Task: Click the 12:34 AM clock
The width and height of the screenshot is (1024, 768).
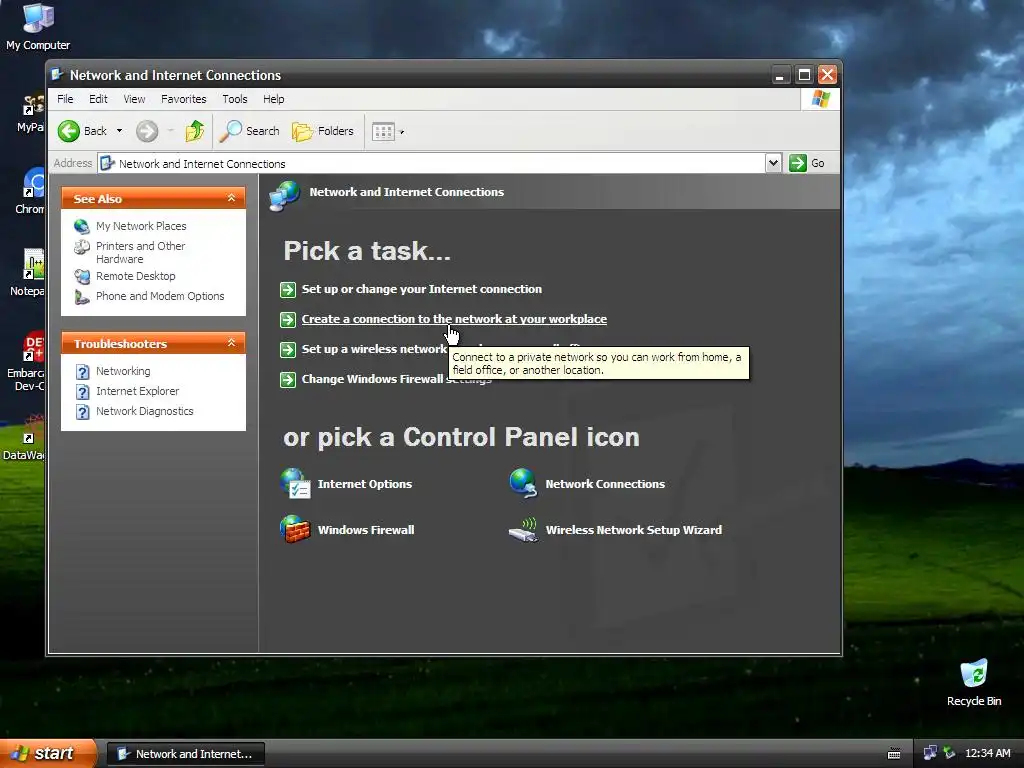Action: [987, 754]
